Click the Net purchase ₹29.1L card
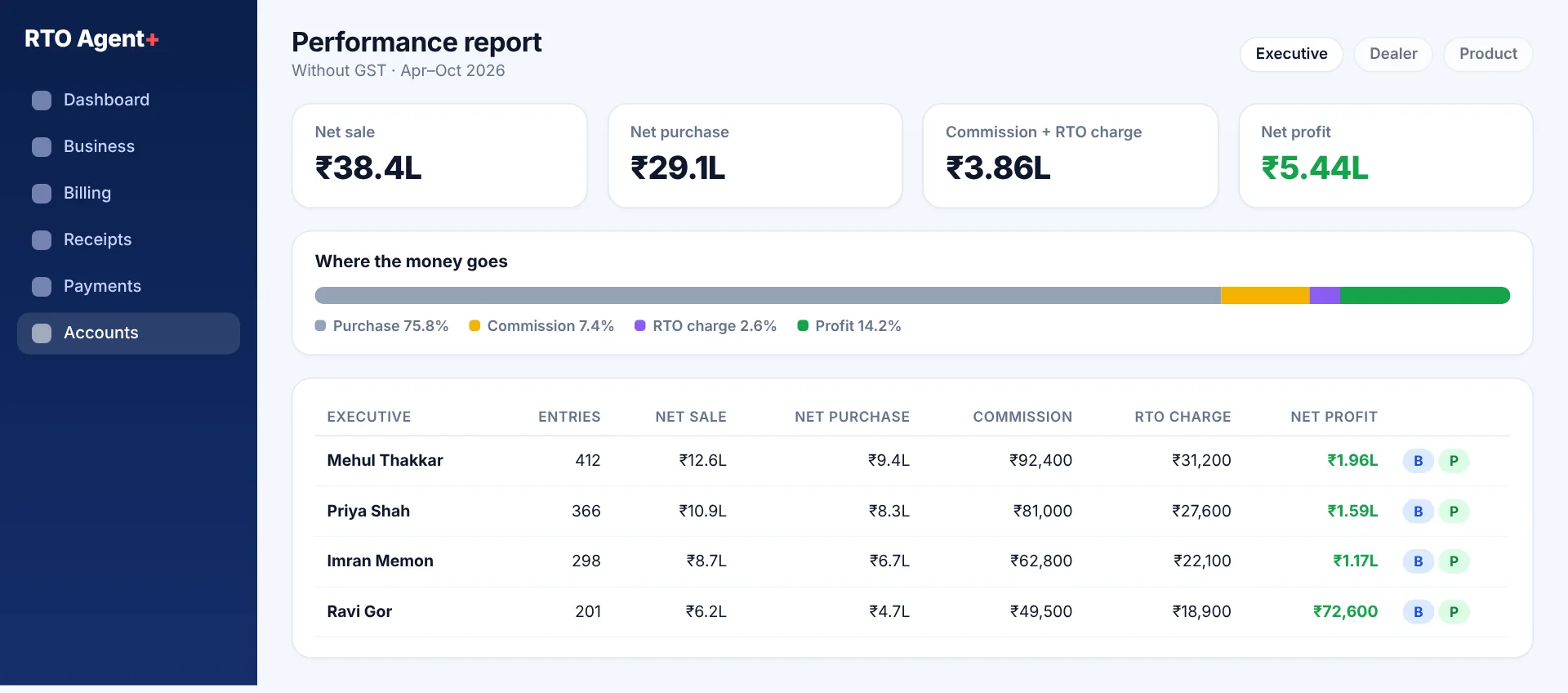Viewport: 1568px width, 693px height. 755,155
